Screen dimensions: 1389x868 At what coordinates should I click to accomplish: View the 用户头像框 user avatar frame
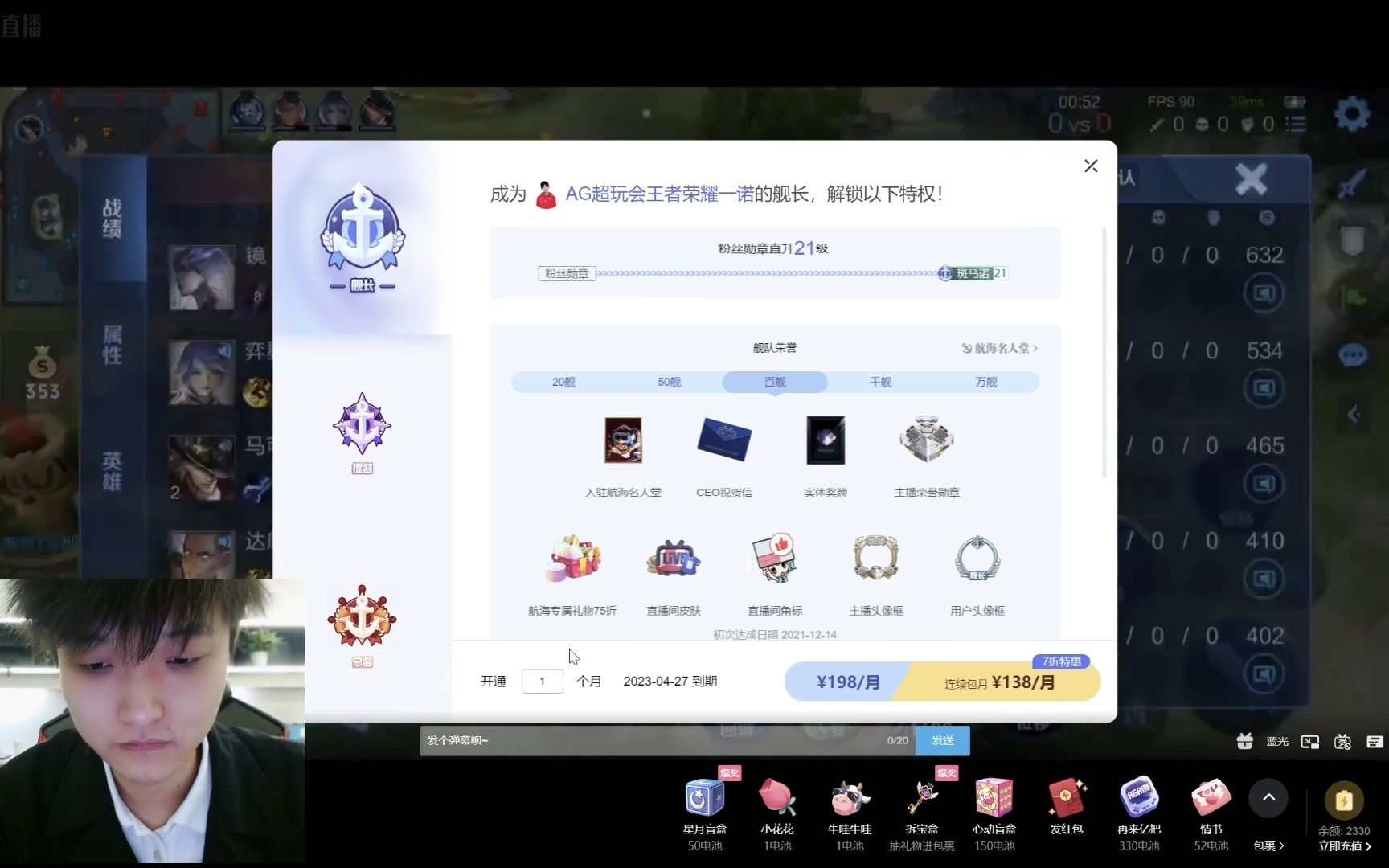(x=977, y=558)
